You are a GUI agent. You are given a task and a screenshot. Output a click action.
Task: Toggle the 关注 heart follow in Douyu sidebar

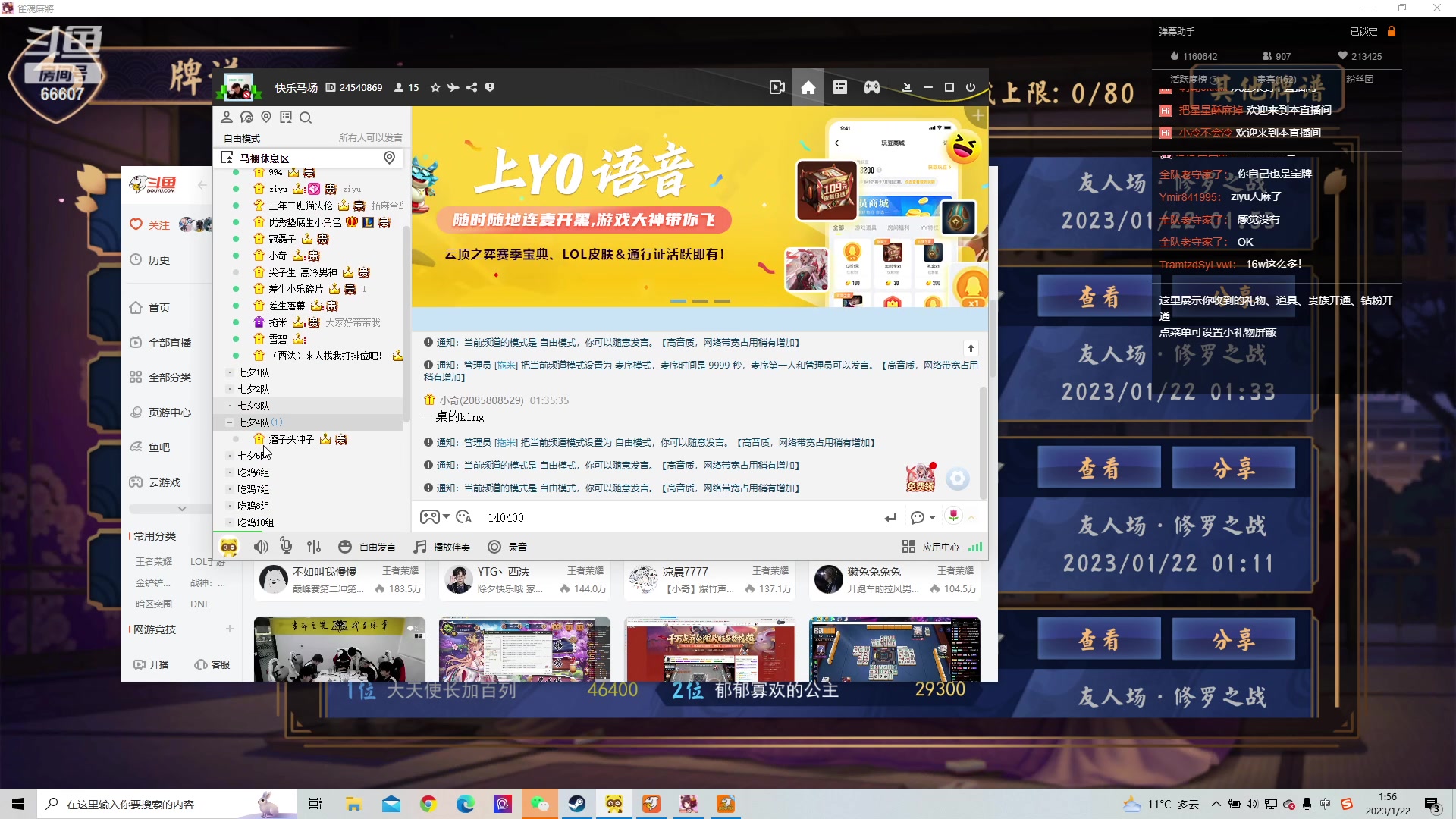pyautogui.click(x=149, y=225)
